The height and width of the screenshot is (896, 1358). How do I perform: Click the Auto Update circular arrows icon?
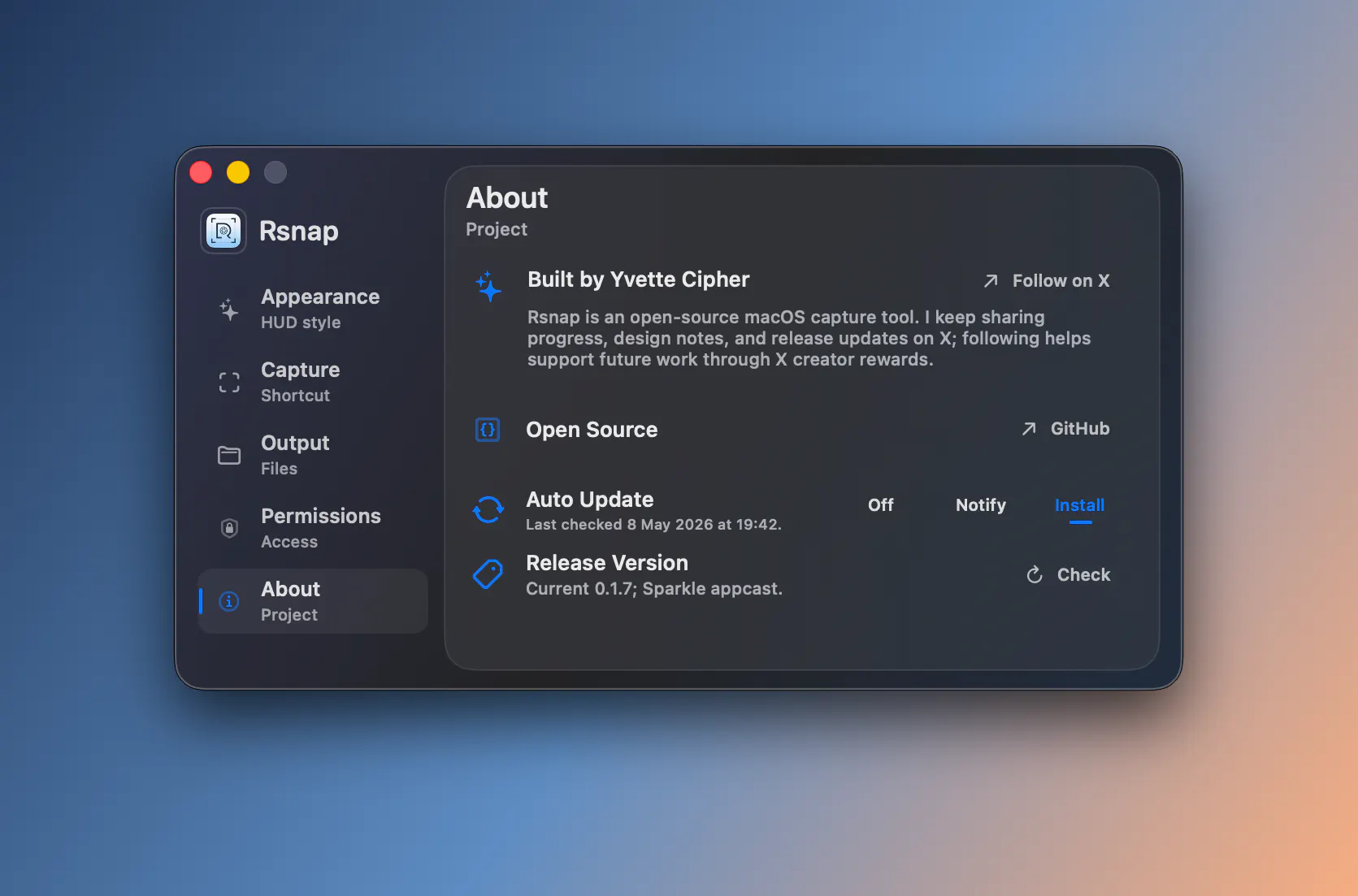click(x=488, y=510)
